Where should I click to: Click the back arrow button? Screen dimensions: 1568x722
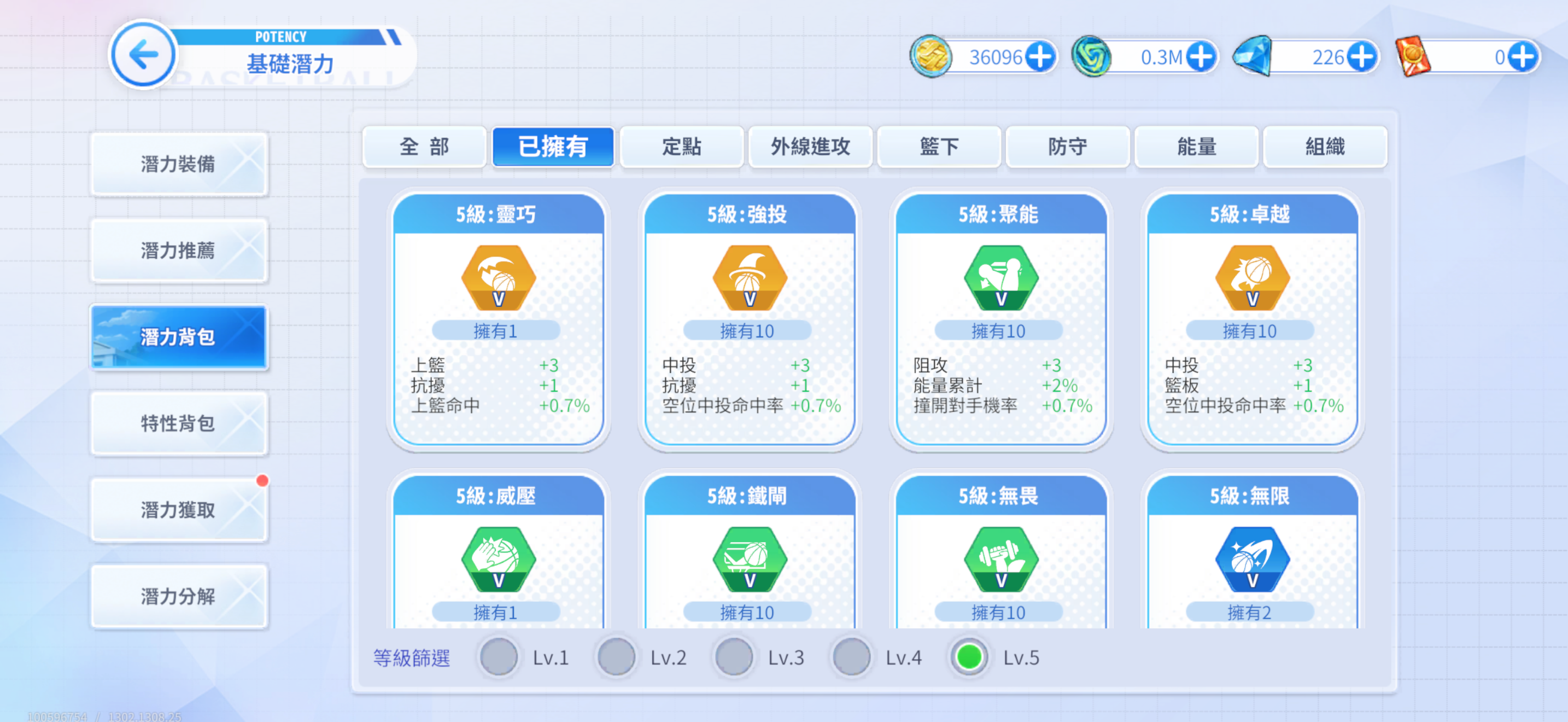144,55
